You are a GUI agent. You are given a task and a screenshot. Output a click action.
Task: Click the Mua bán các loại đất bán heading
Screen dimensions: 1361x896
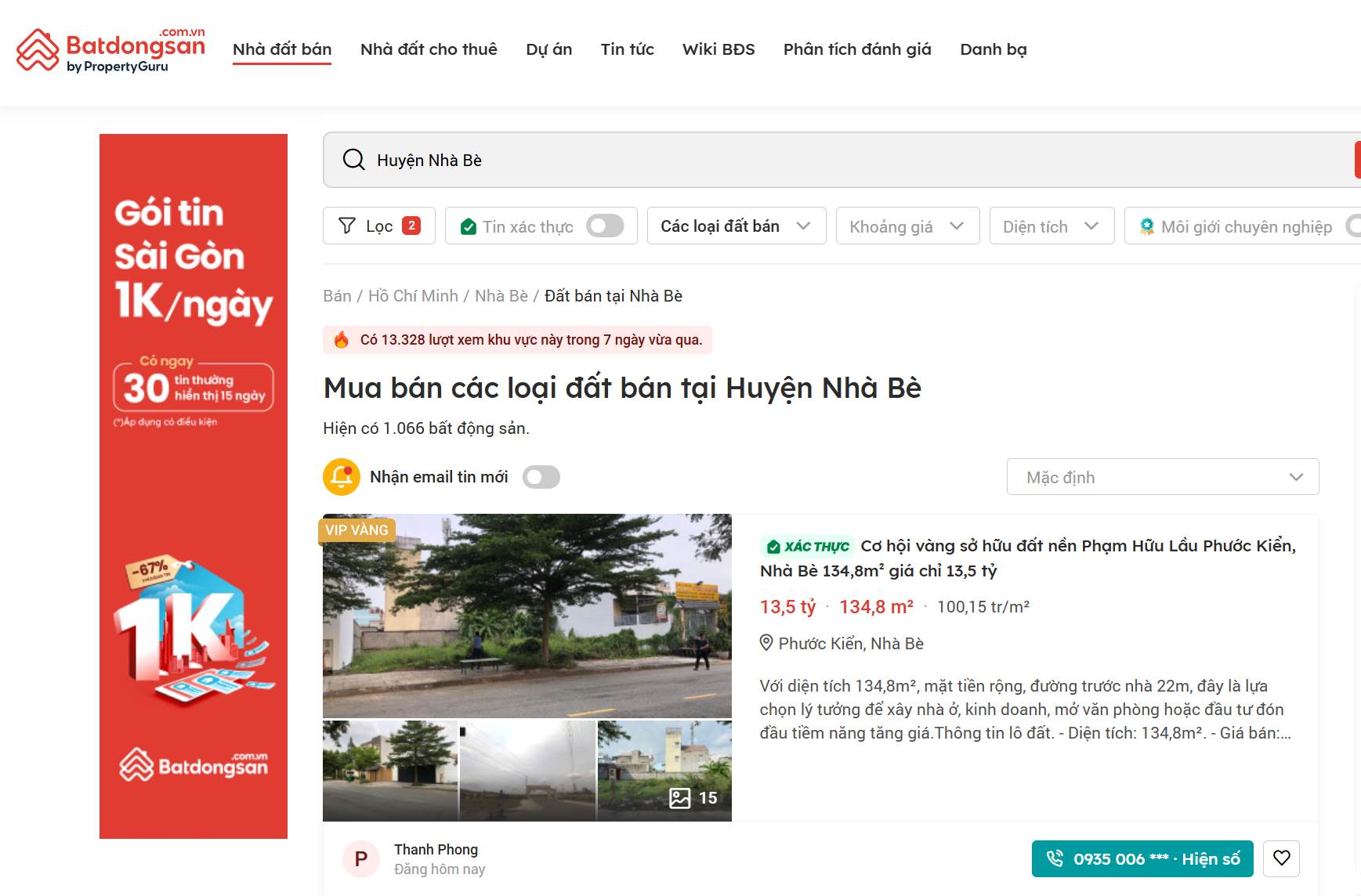[622, 388]
